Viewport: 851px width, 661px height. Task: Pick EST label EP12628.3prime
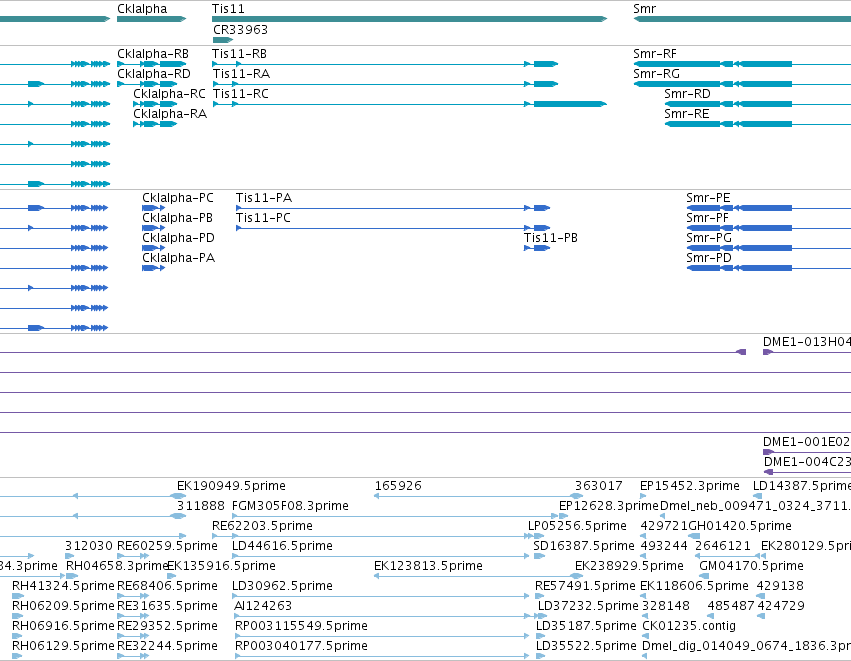(x=609, y=506)
